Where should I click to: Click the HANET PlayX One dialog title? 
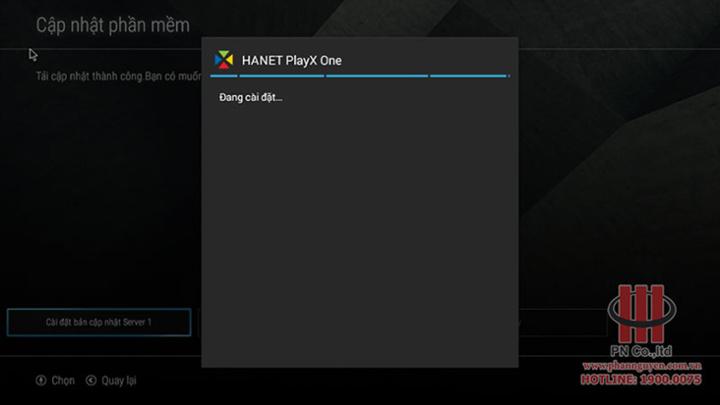[292, 61]
